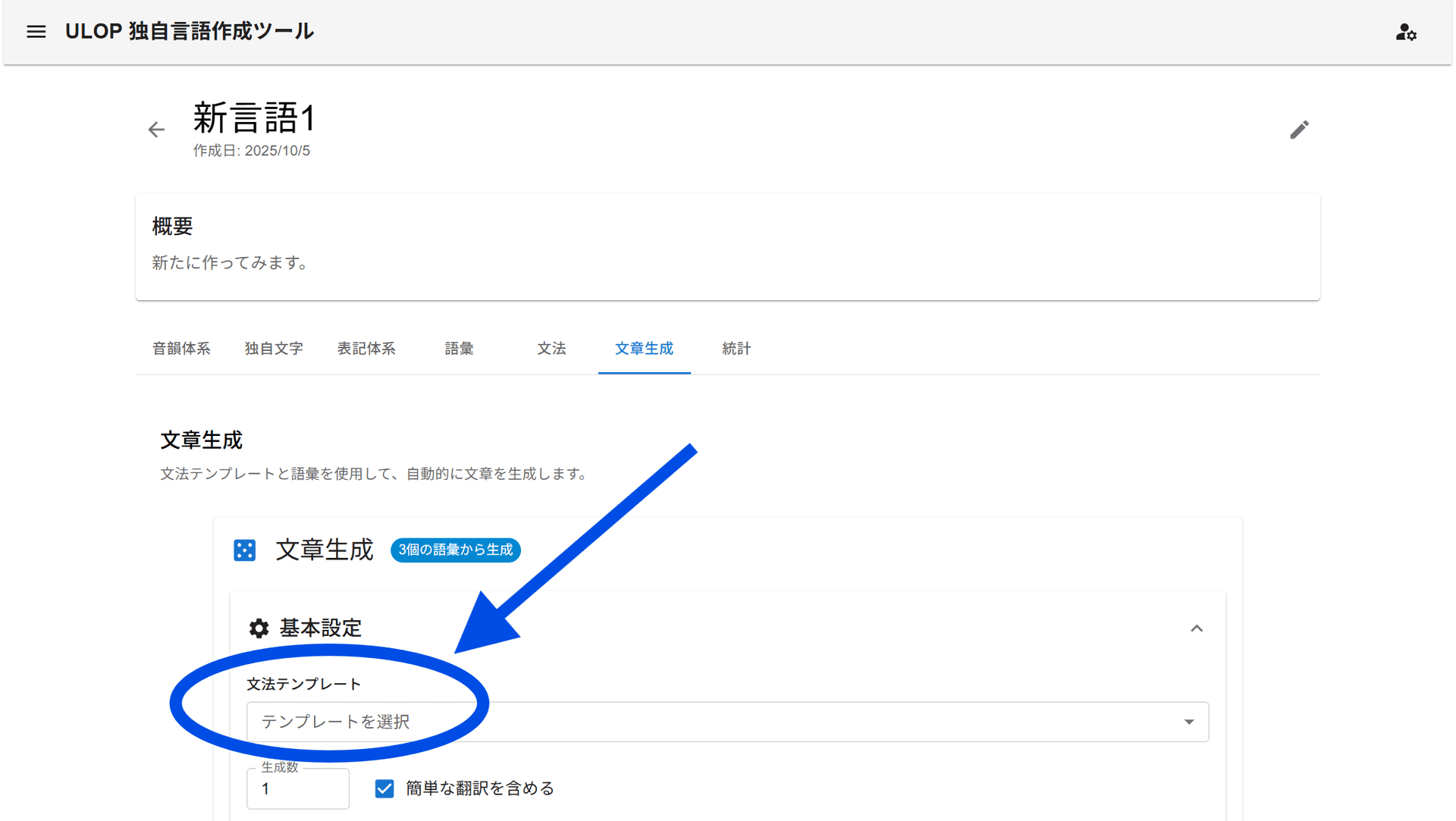Viewport: 1456px width, 821px height.
Task: Switch to the 独自文字 tab
Action: click(x=274, y=349)
